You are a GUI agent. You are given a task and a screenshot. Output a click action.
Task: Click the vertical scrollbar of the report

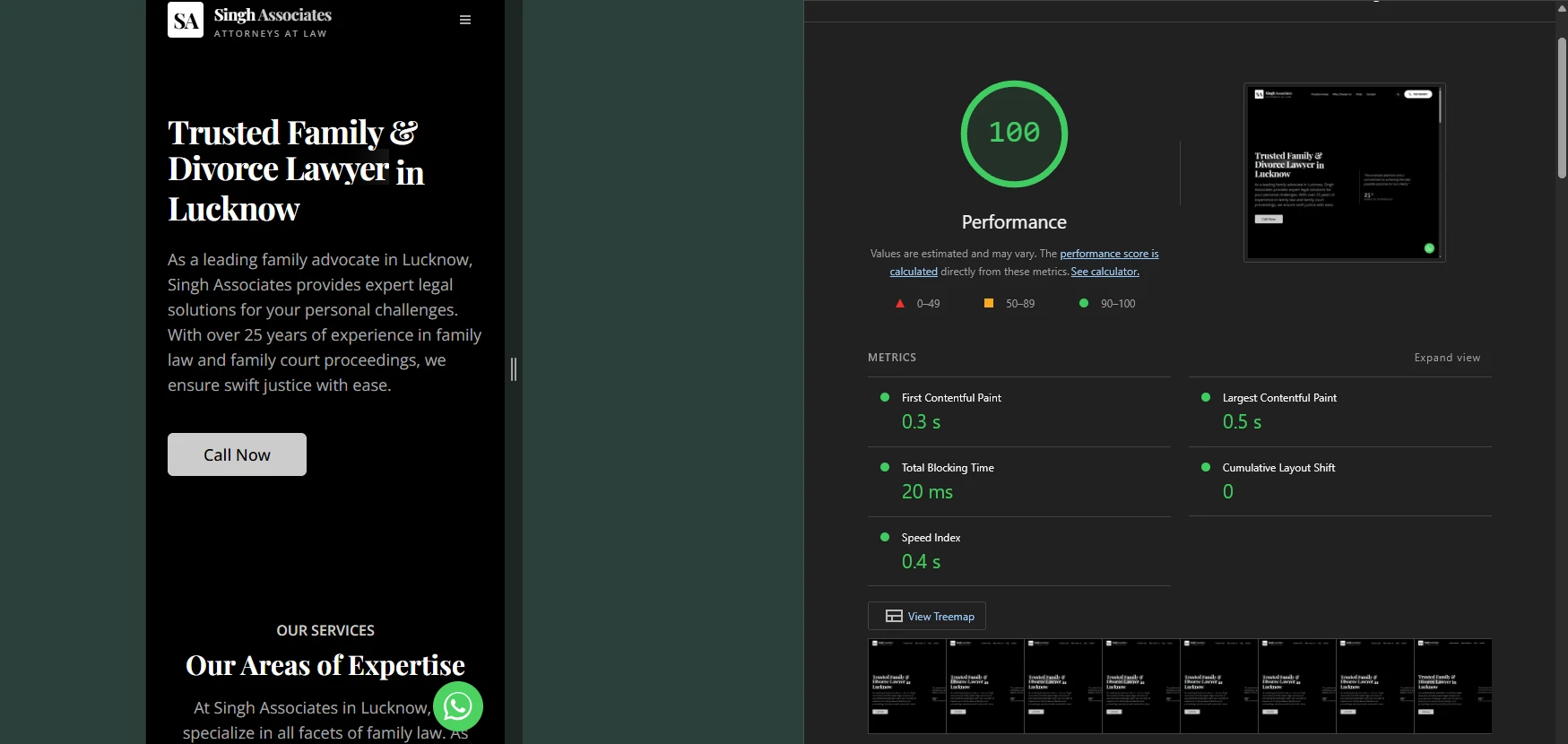[x=1562, y=108]
